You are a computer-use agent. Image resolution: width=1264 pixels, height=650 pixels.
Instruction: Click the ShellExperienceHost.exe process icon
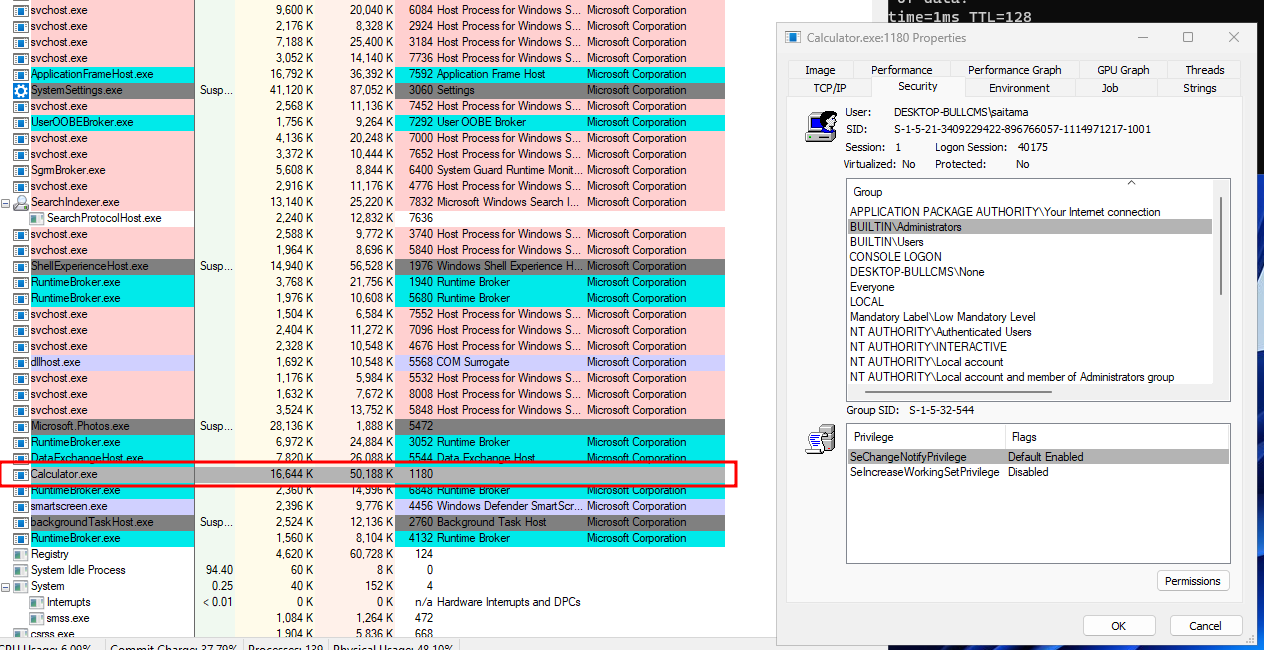[20, 266]
